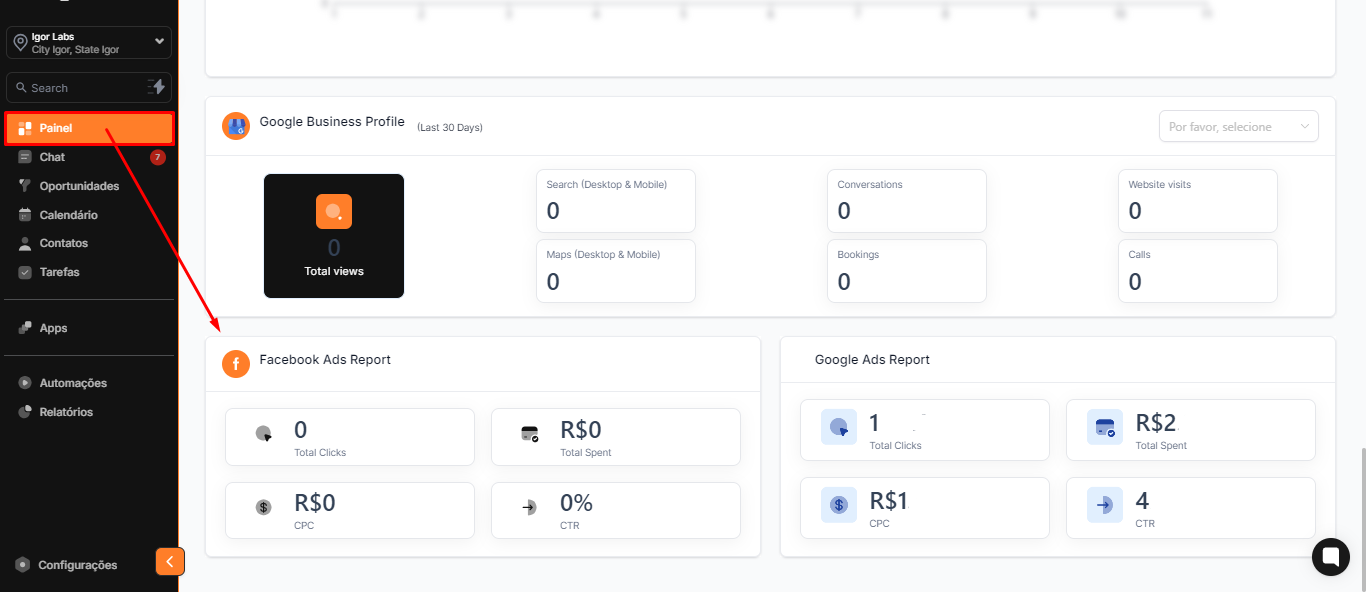Open the Automações section
This screenshot has height=592, width=1366.
72,383
